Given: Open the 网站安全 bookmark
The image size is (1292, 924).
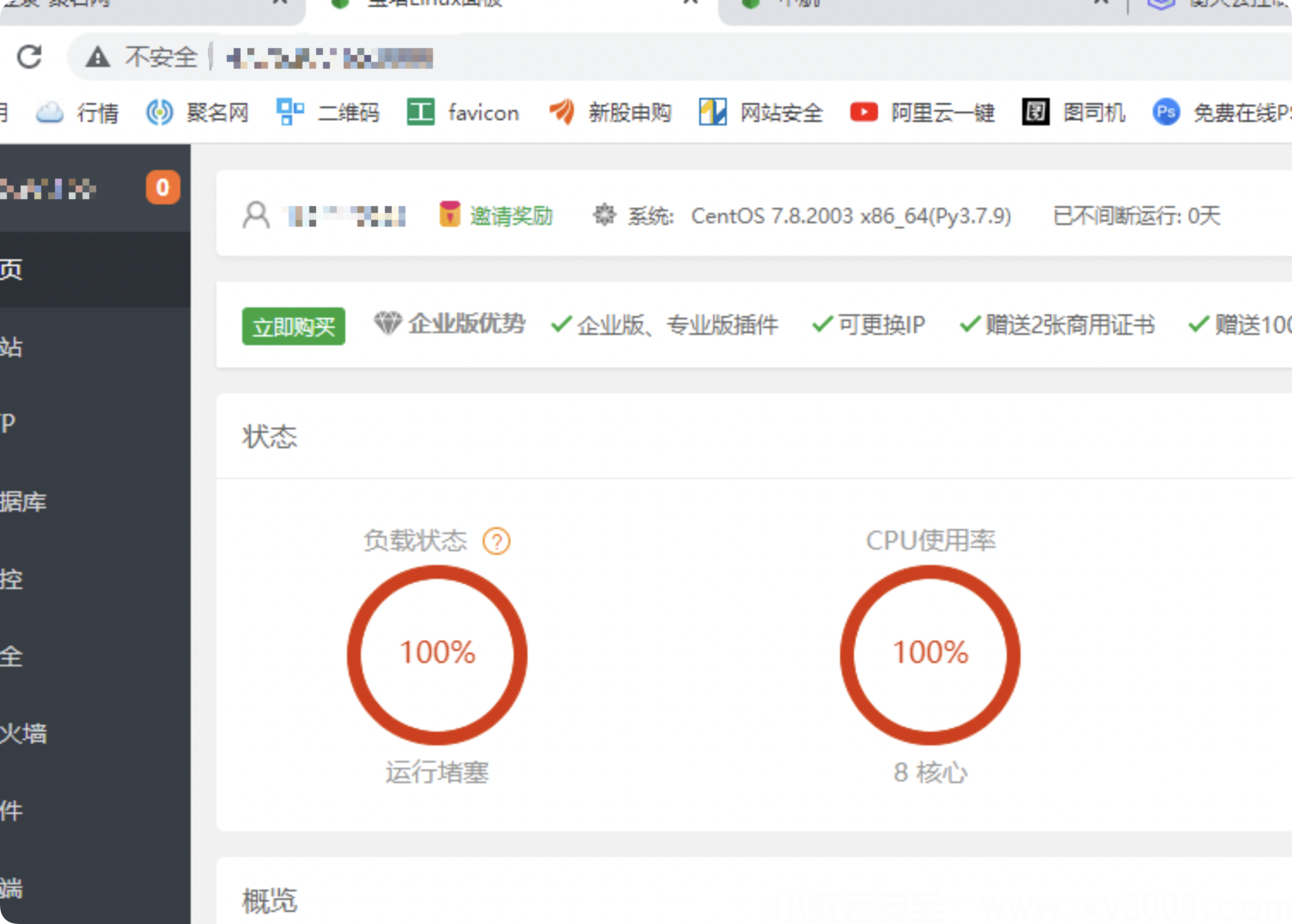Looking at the screenshot, I should (x=761, y=112).
